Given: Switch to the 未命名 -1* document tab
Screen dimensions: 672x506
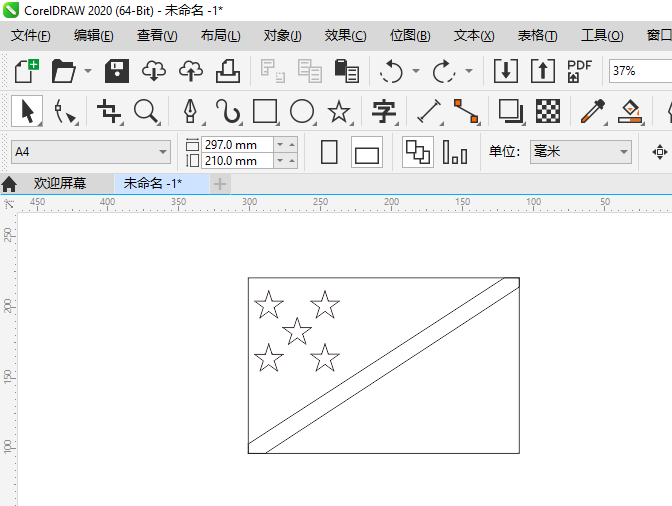Looking at the screenshot, I should [162, 183].
